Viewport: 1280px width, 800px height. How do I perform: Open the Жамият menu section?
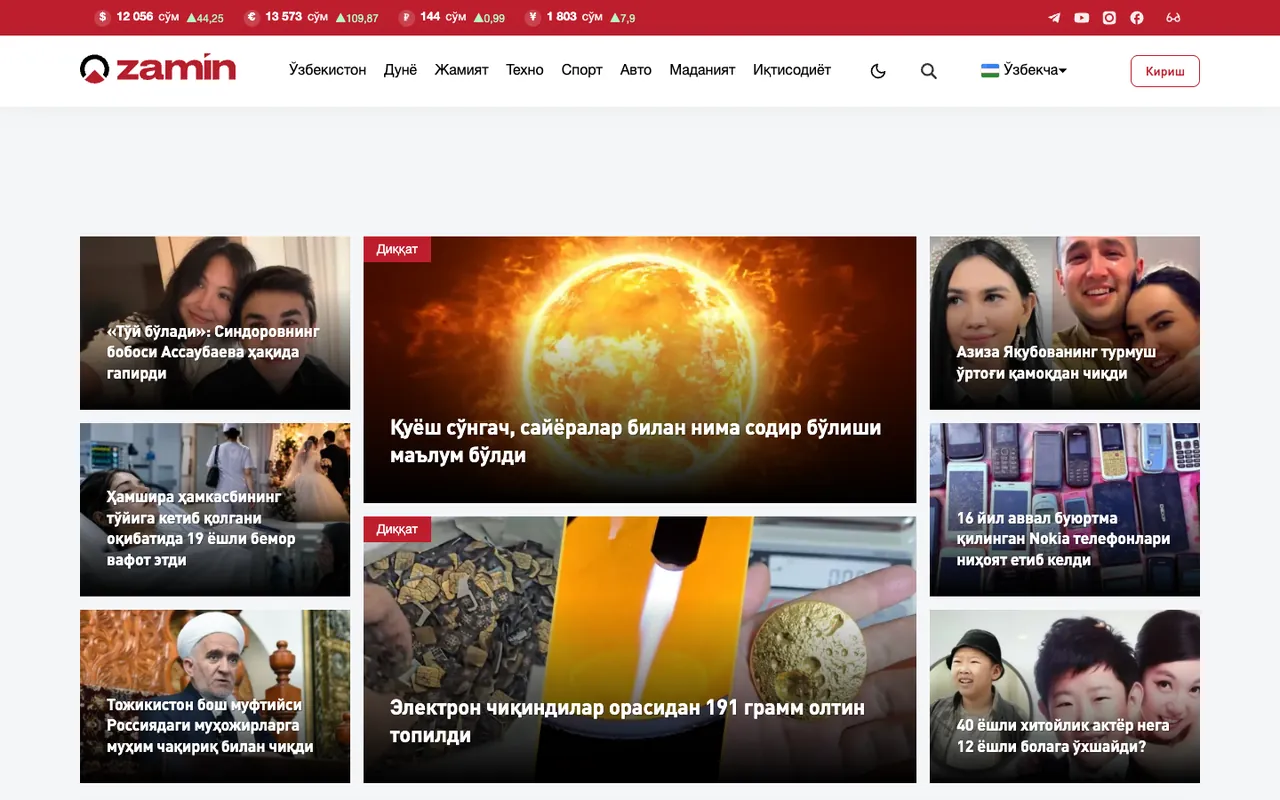point(461,70)
